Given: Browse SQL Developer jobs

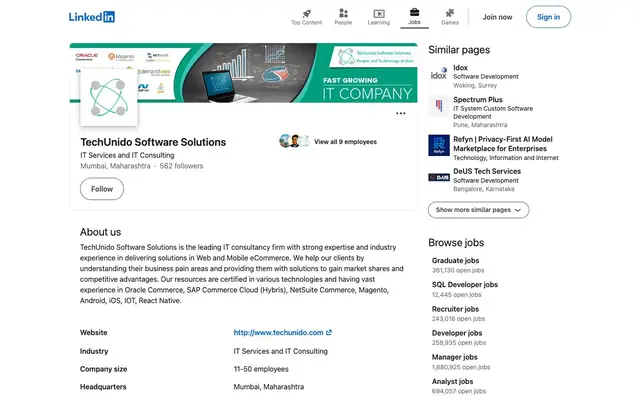Looking at the screenshot, I should point(465,284).
